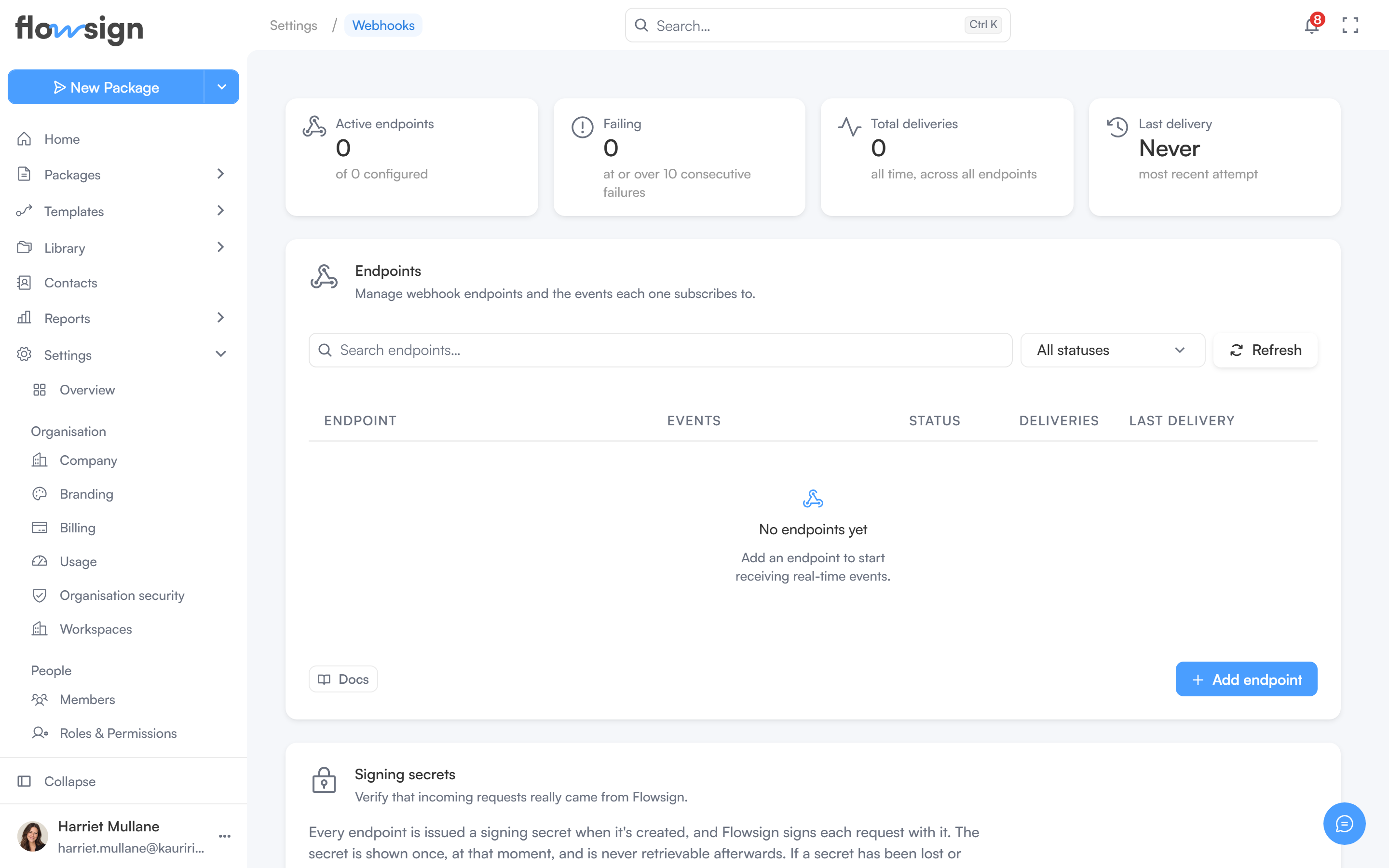Open the webhook Docs link

[x=343, y=679]
